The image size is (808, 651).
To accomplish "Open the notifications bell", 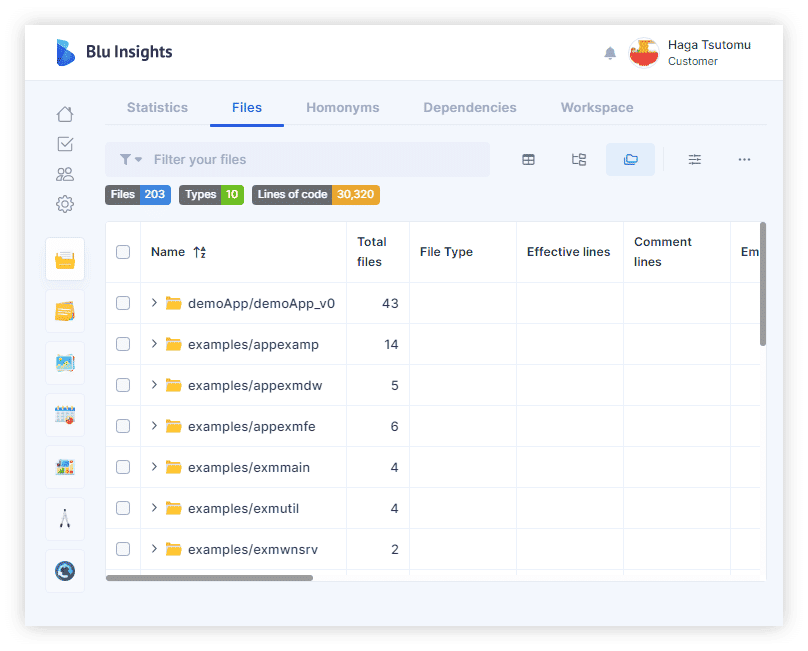I will pyautogui.click(x=610, y=53).
